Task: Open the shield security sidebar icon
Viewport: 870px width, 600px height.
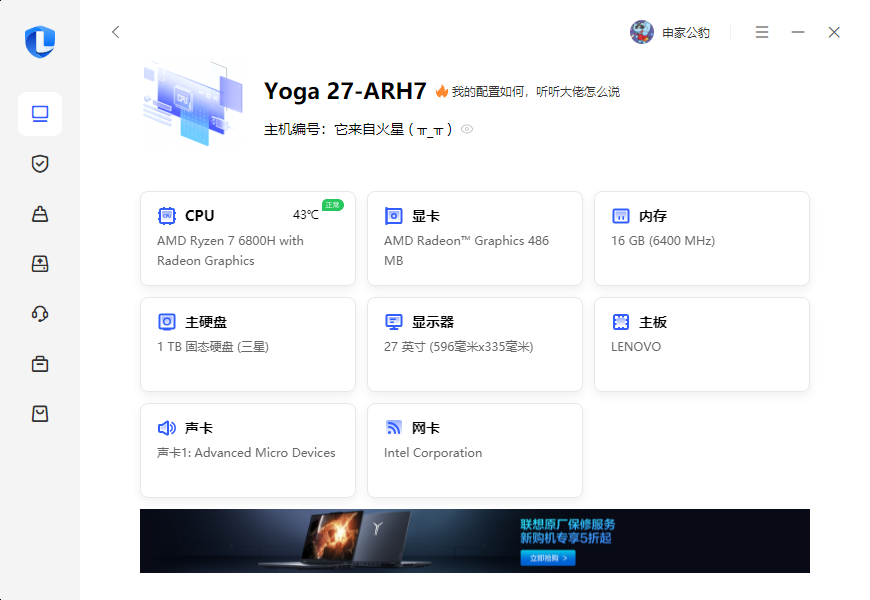Action: [x=40, y=164]
